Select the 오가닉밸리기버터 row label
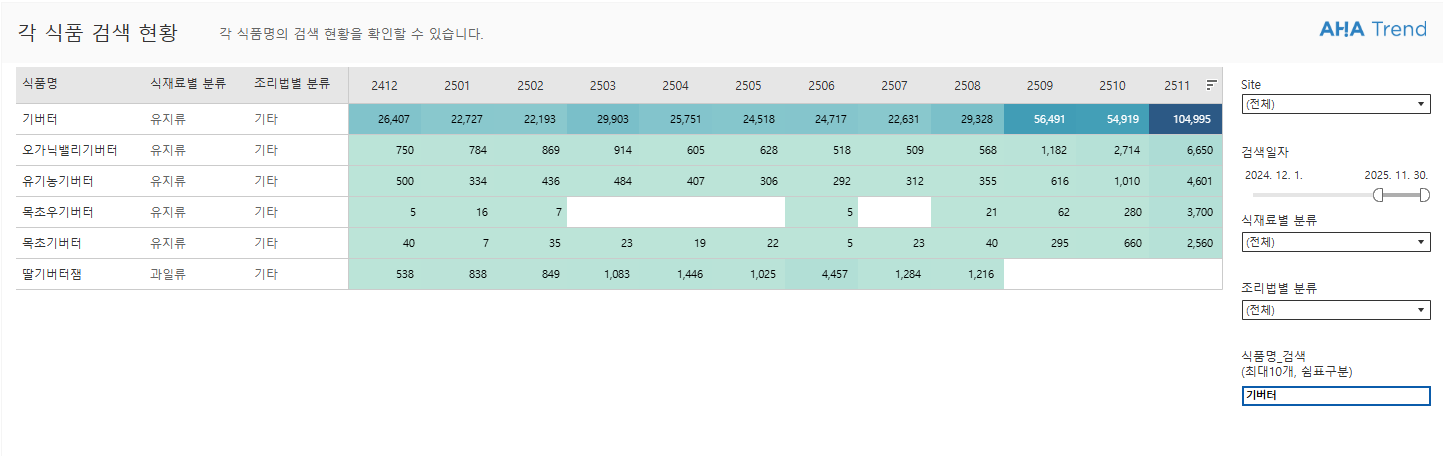1443x456 pixels. pyautogui.click(x=70, y=150)
